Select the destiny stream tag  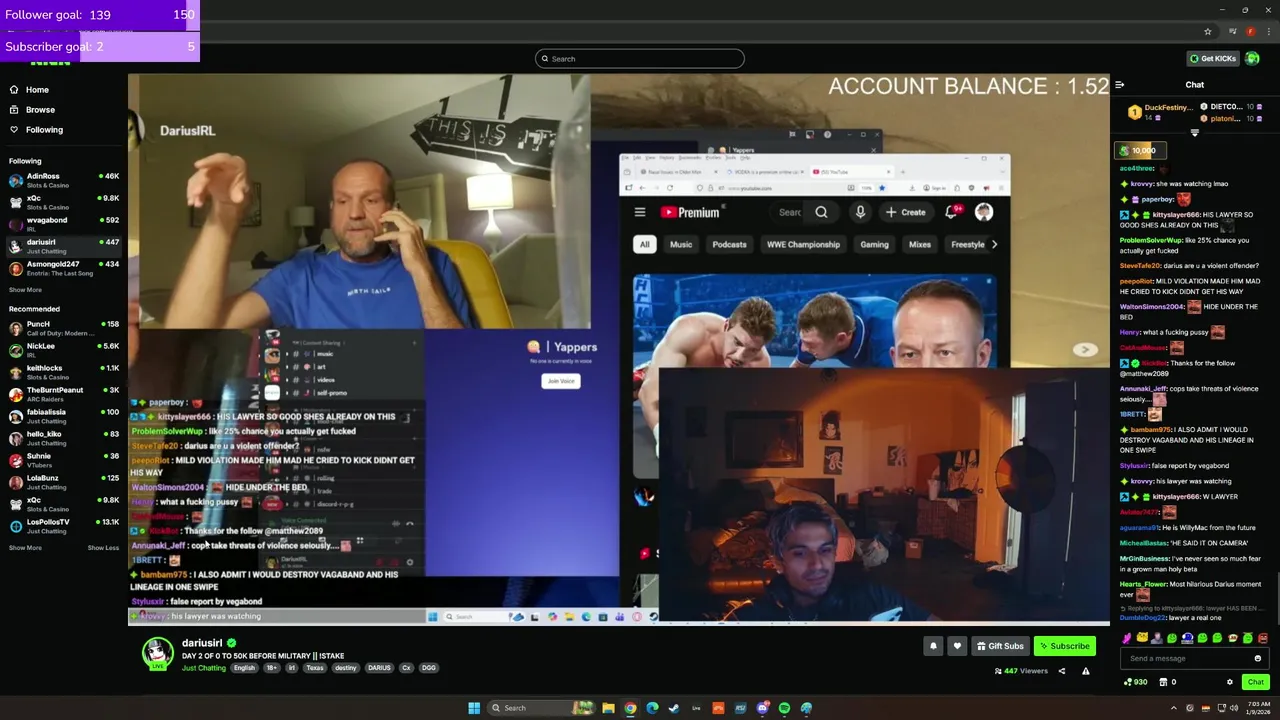(346, 668)
